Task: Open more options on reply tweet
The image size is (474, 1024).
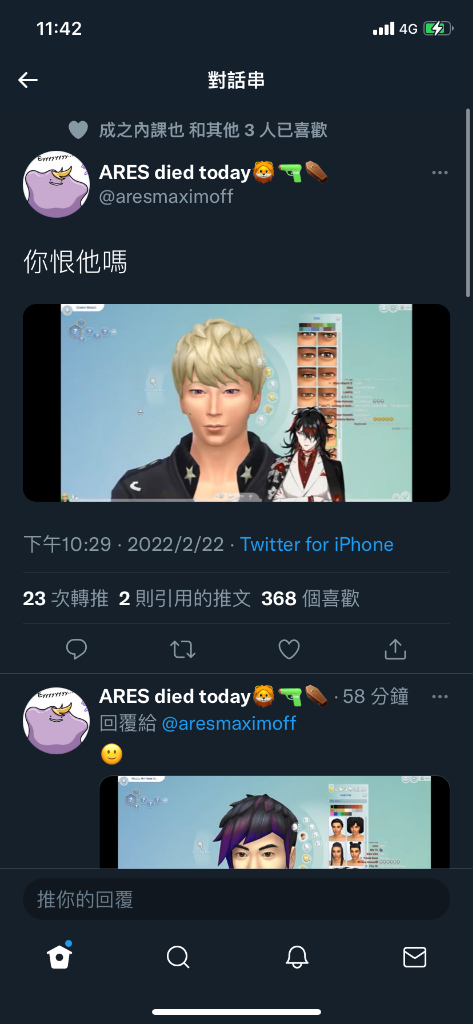Action: click(x=440, y=697)
